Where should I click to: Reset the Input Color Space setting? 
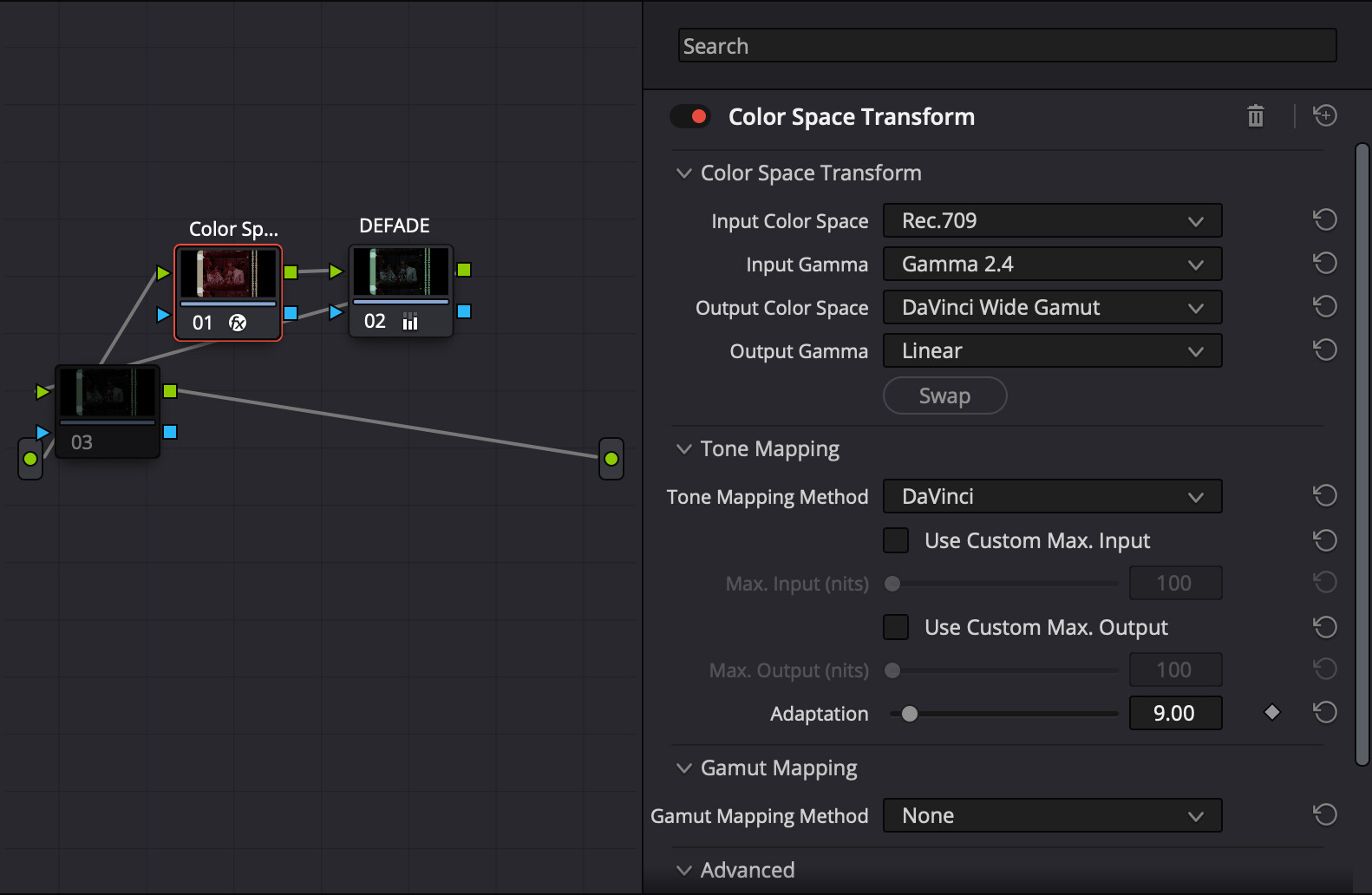1324,220
